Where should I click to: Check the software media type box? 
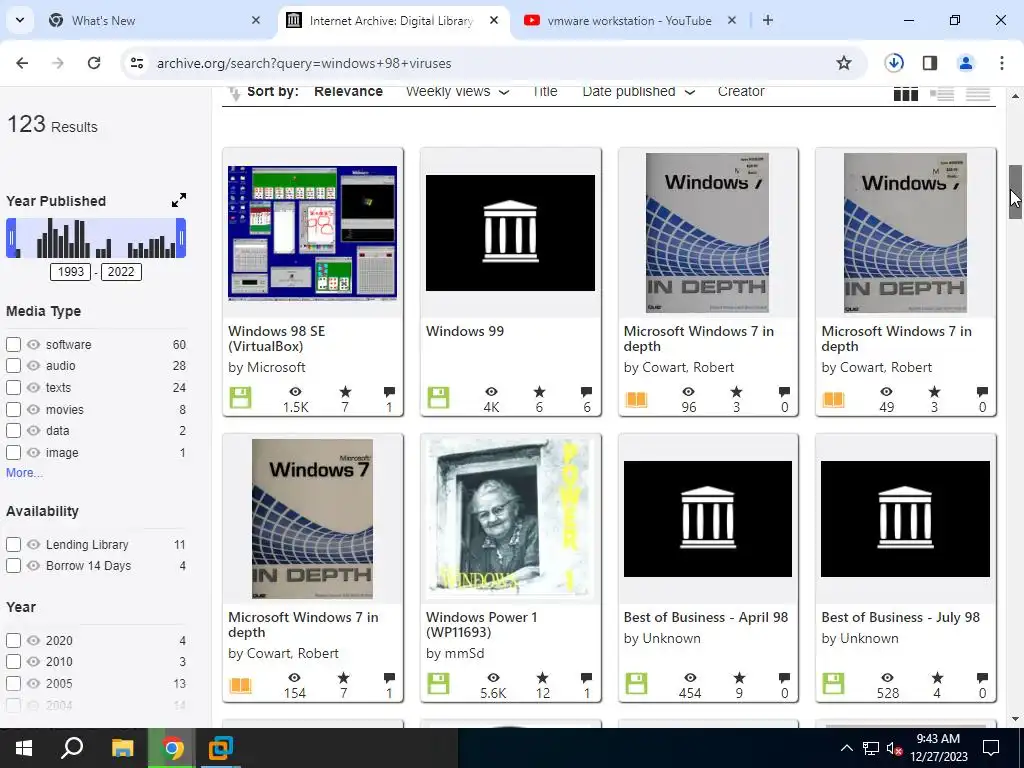(x=13, y=344)
